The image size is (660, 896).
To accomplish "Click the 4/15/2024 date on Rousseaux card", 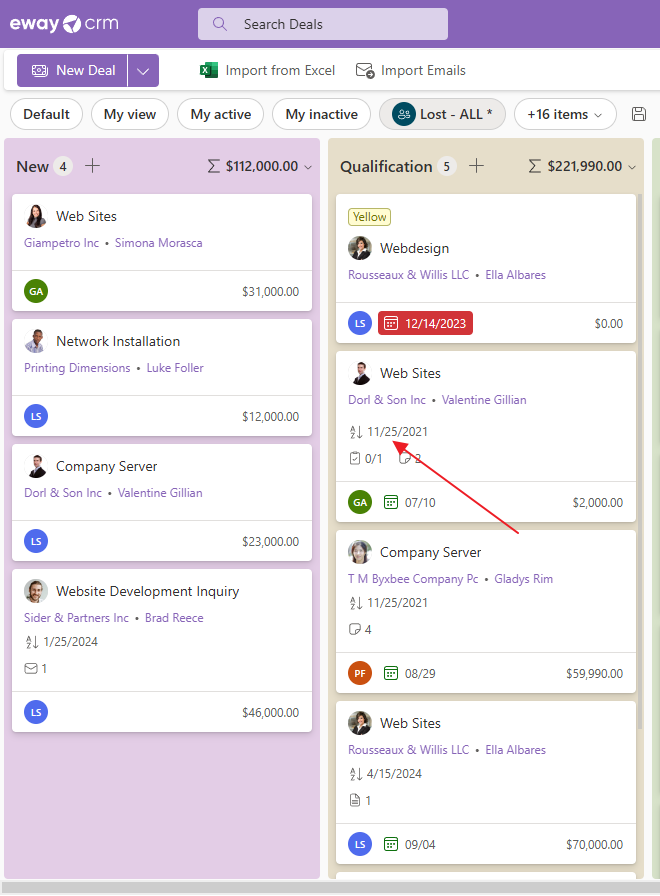I will click(394, 774).
